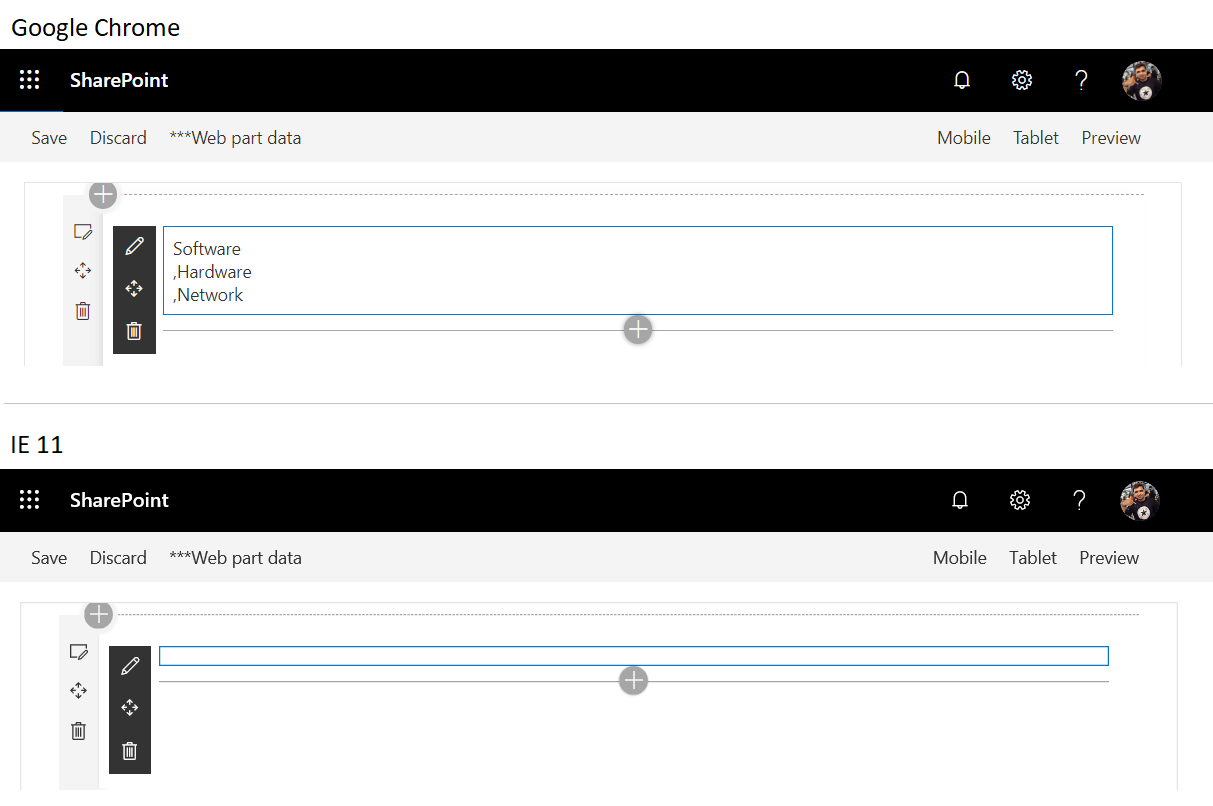Add web part plus below IE 11 text box
The width and height of the screenshot is (1213, 806).
click(x=634, y=681)
